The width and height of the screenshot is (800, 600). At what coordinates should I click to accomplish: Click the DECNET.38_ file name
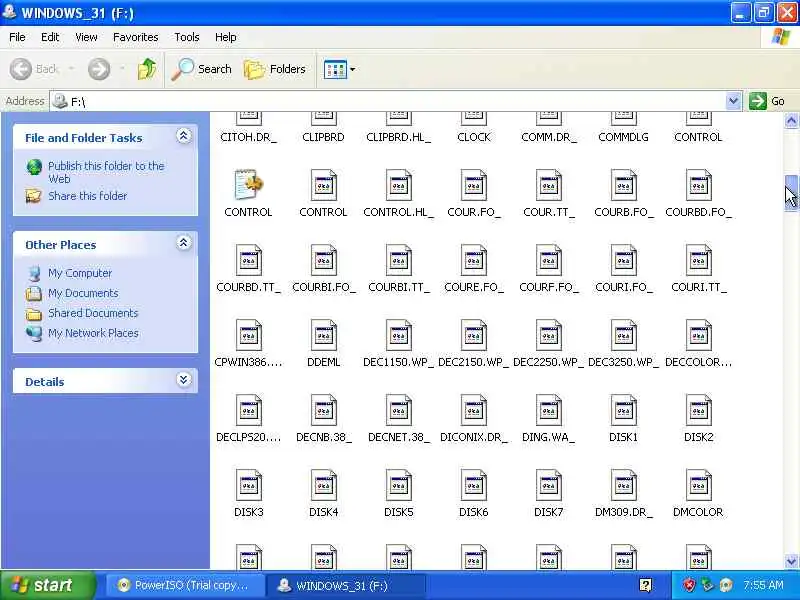[x=398, y=437]
